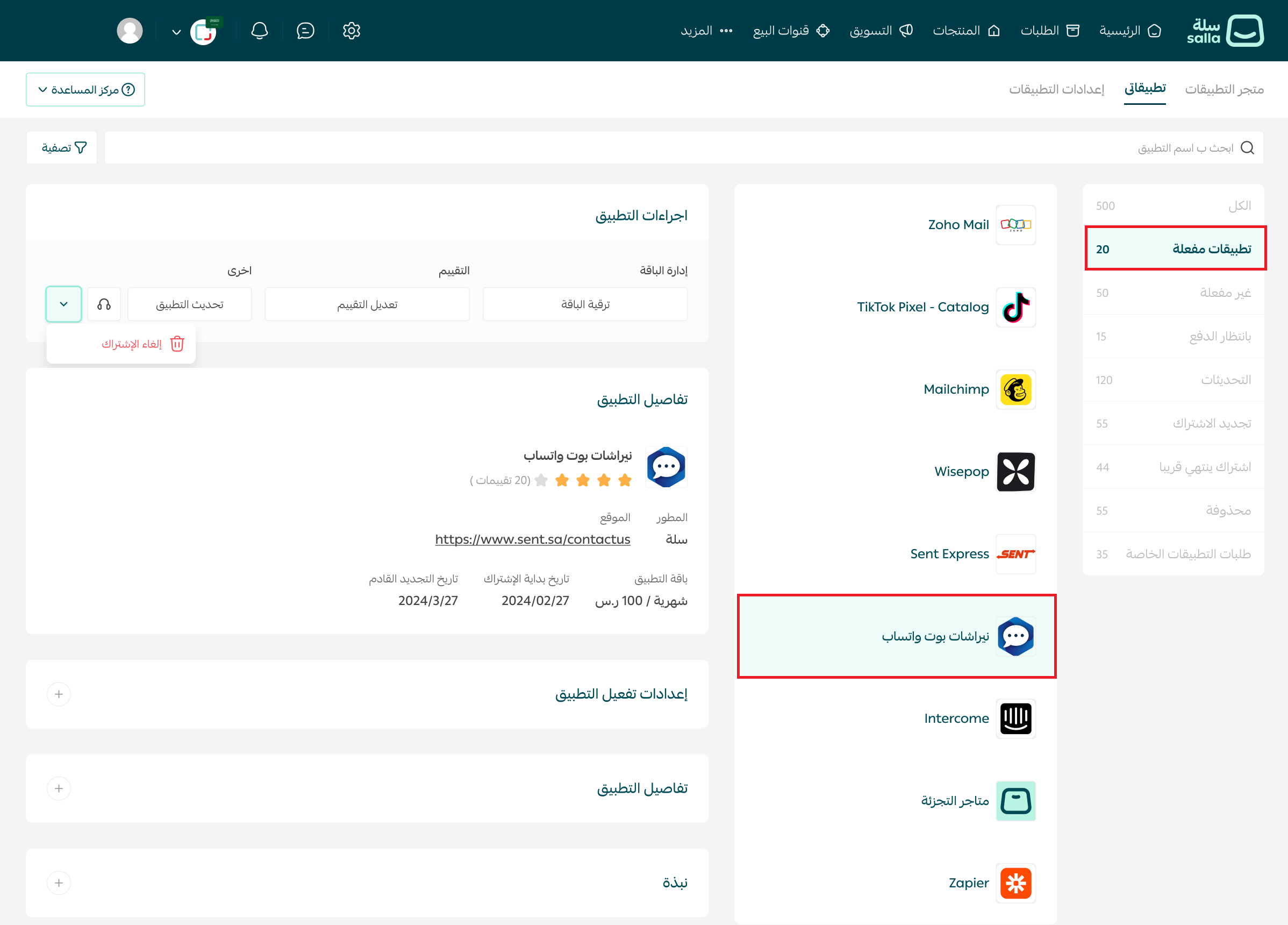1288x925 pixels.
Task: Click the Zoho Mail app icon
Action: click(x=1015, y=225)
